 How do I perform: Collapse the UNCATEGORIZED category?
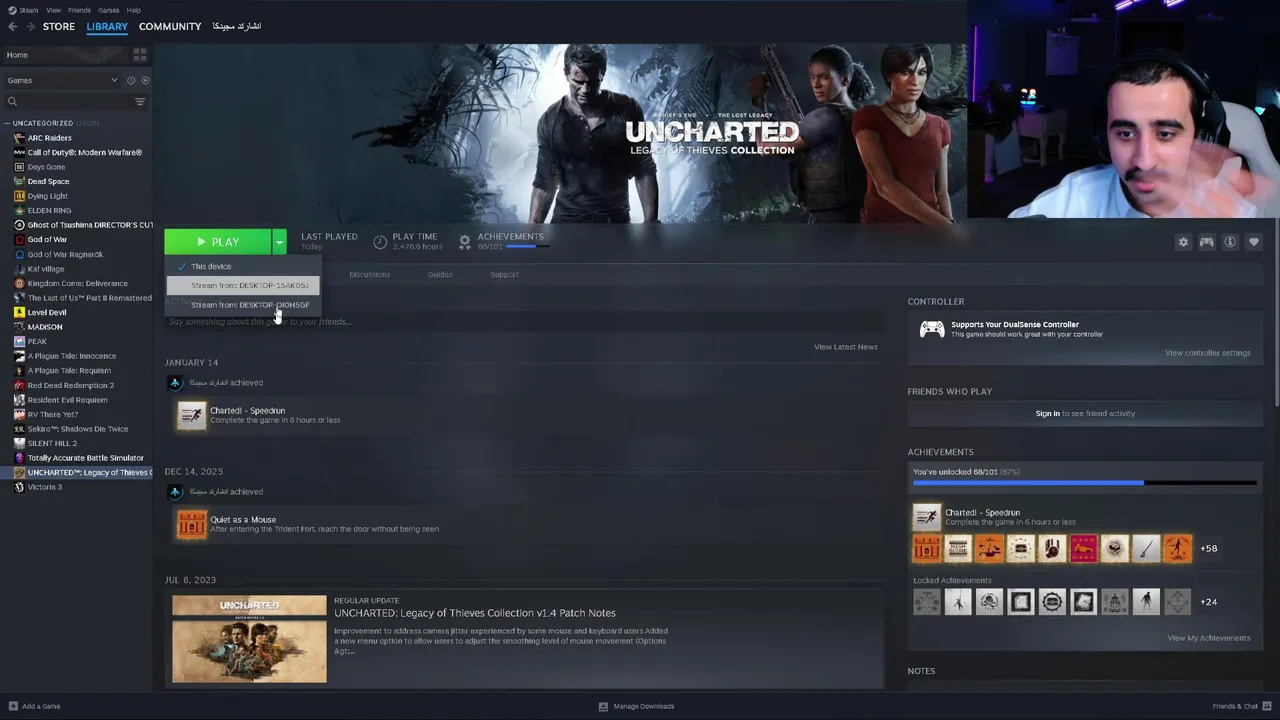click(7, 123)
